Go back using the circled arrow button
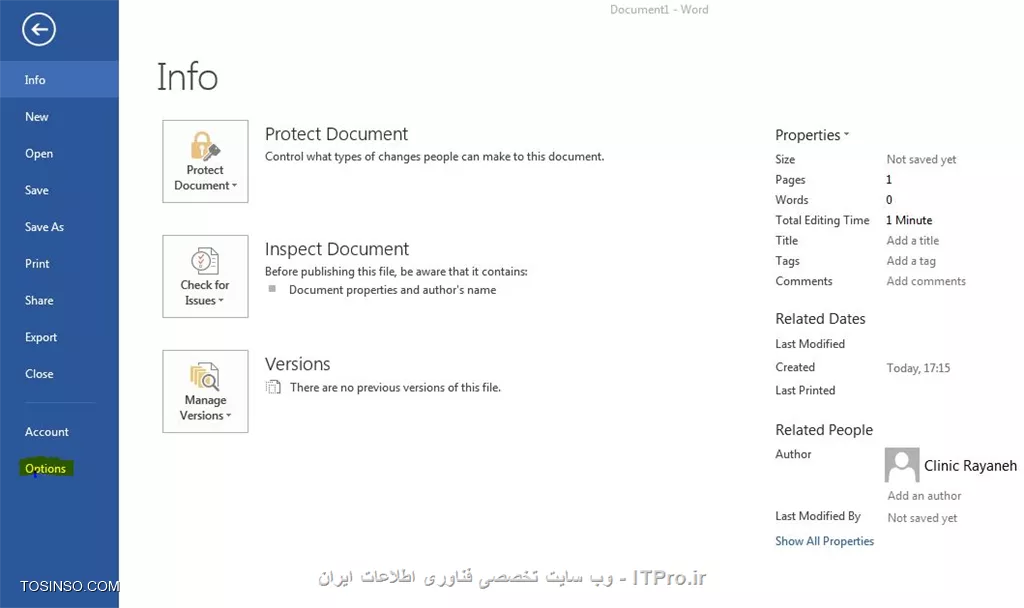The height and width of the screenshot is (608, 1024). pyautogui.click(x=39, y=29)
